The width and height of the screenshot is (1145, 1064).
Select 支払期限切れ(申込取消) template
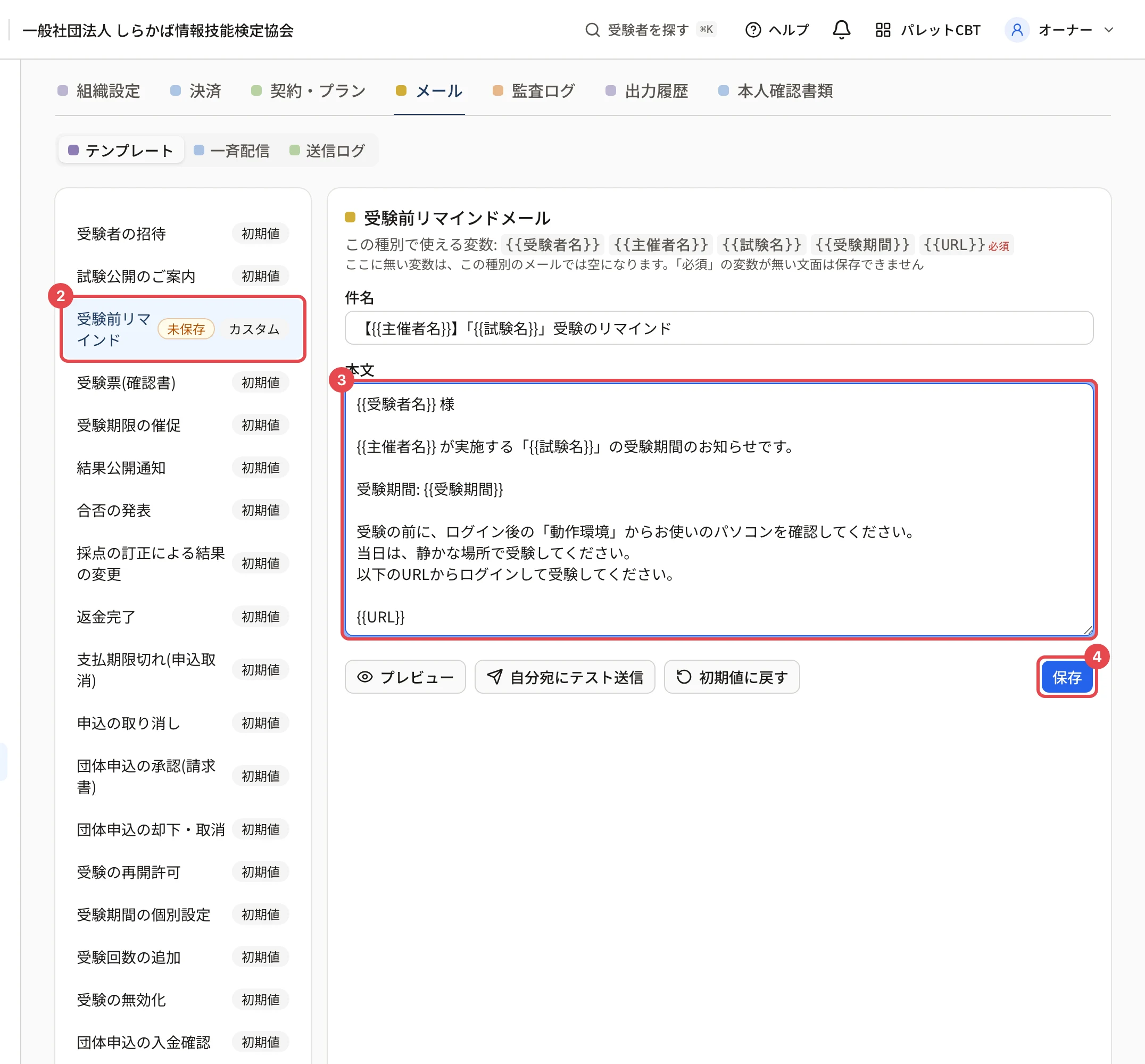tap(183, 670)
